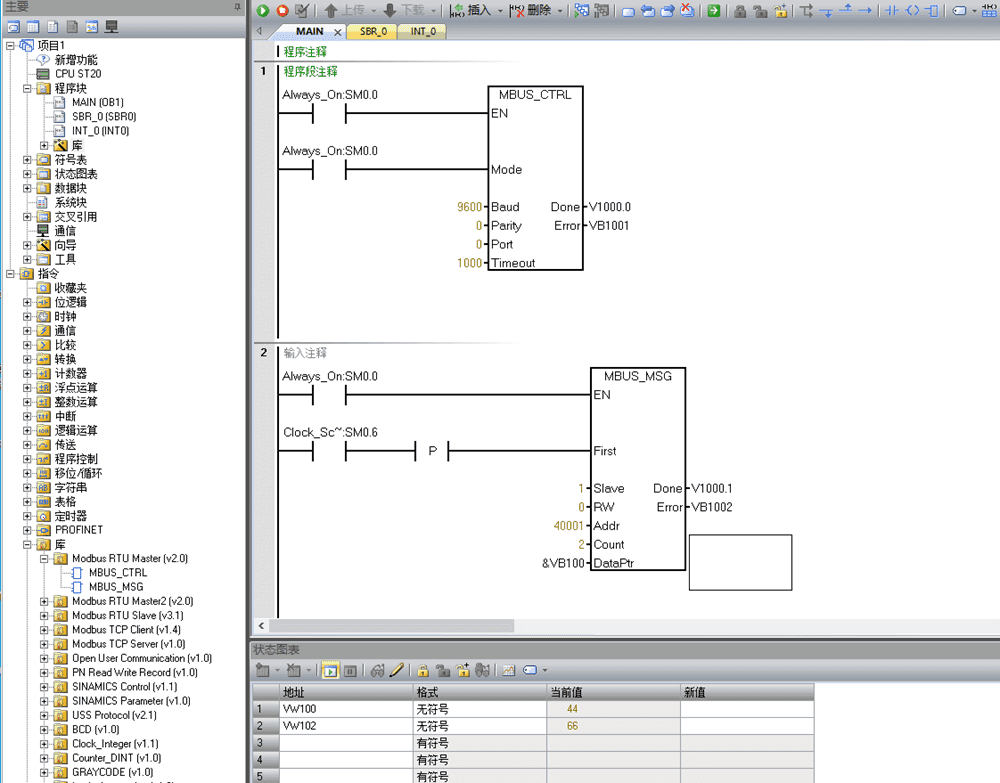1000x783 pixels.
Task: Click the red STOP button in toolbar
Action: [282, 11]
